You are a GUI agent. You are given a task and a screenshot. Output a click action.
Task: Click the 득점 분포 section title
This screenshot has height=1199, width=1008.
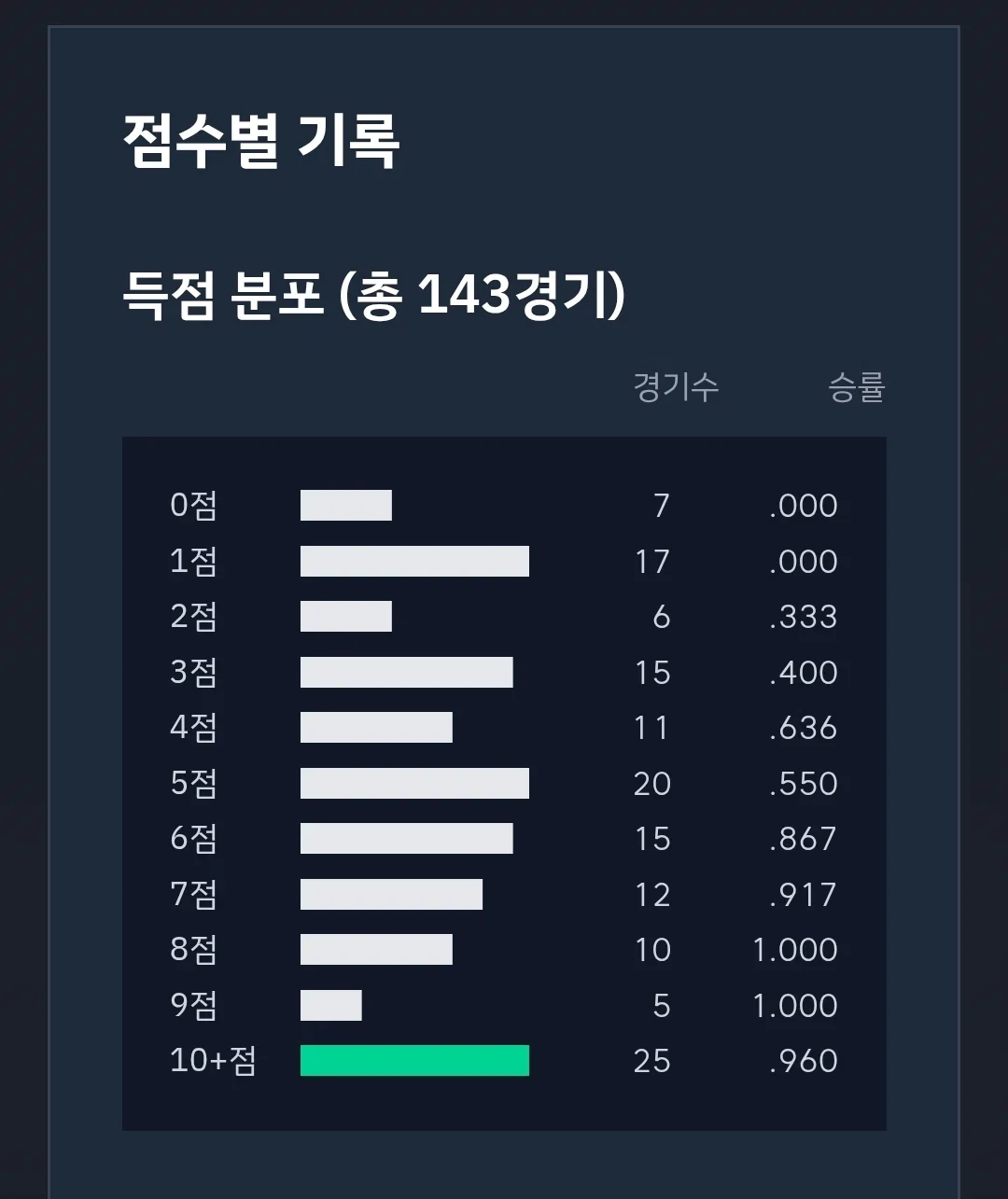(x=374, y=295)
